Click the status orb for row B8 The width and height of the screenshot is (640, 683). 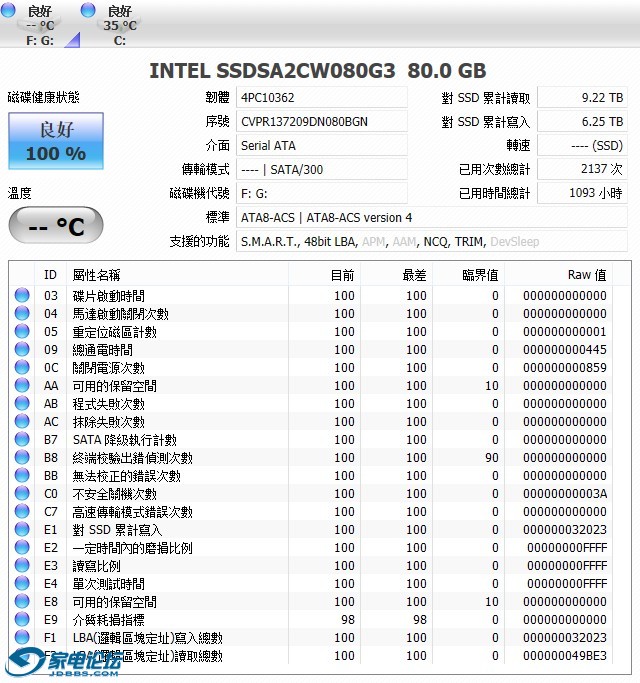tap(22, 458)
